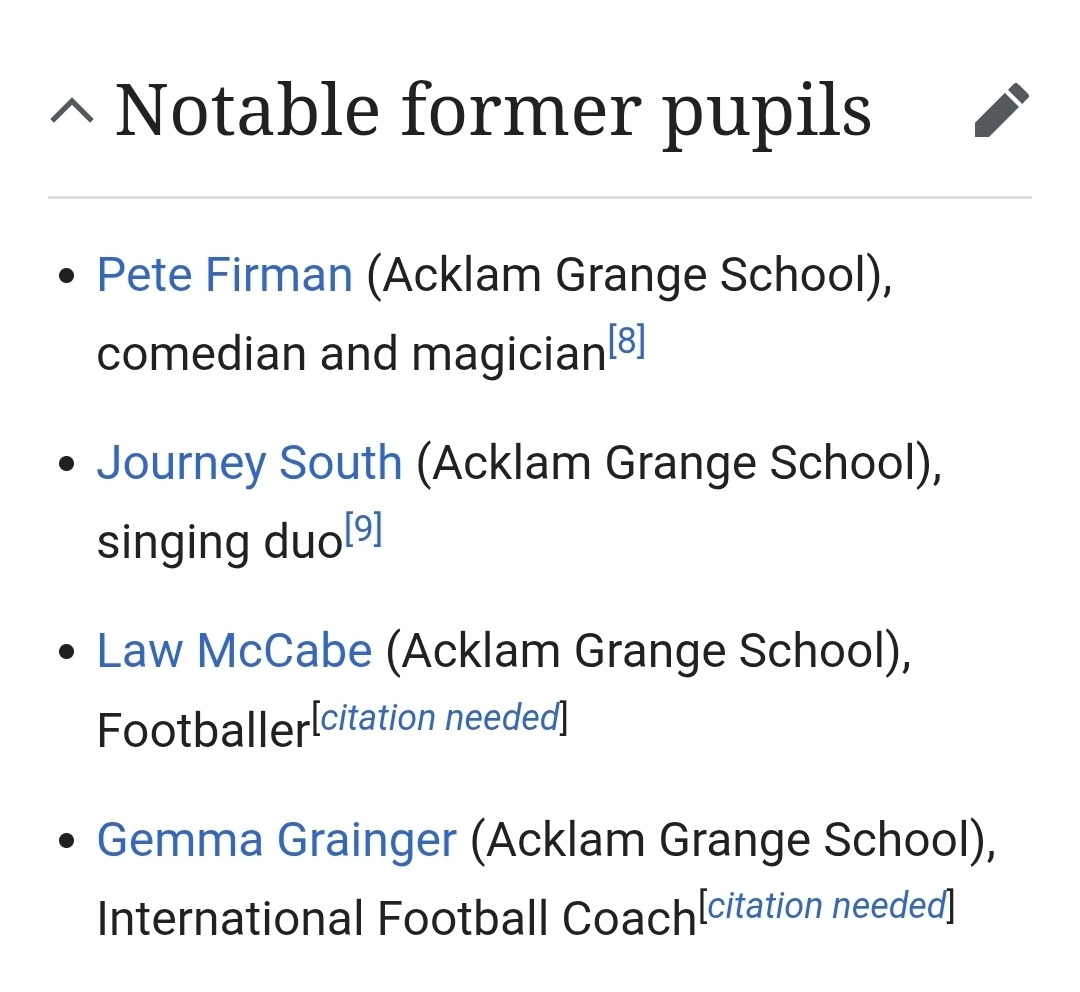Open the Pete Firman link

(224, 275)
